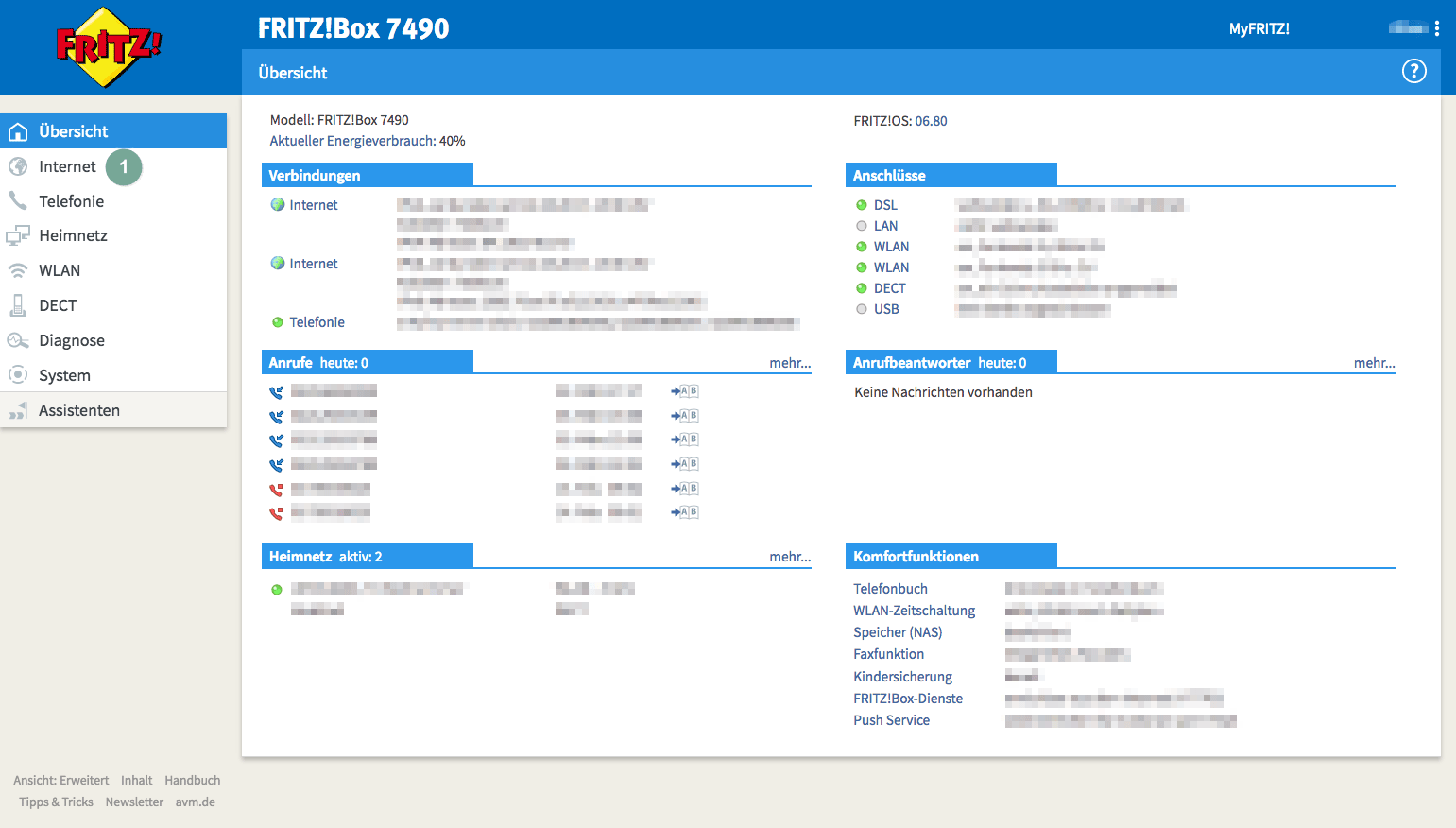Click the System sidebar icon
Screen dimensions: 1456x828
coord(18,375)
